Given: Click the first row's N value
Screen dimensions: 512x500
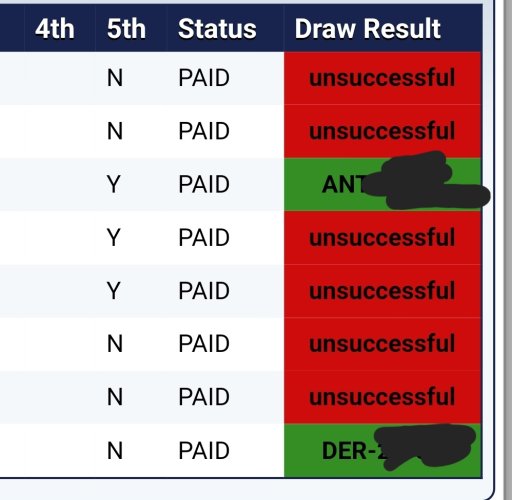Looking at the screenshot, I should pos(115,78).
